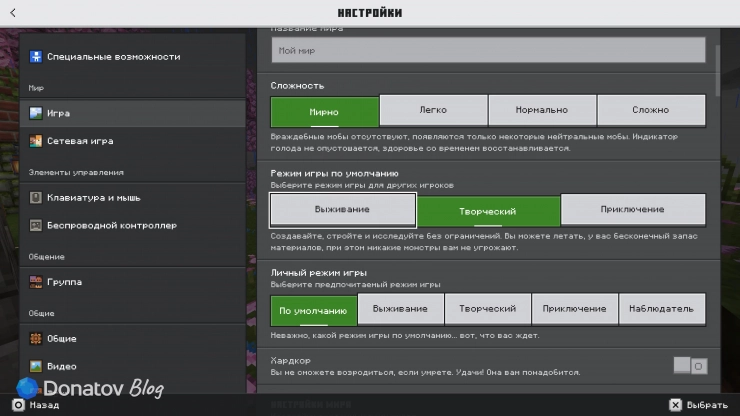Select Творческий as default game mode

pyautogui.click(x=488, y=211)
